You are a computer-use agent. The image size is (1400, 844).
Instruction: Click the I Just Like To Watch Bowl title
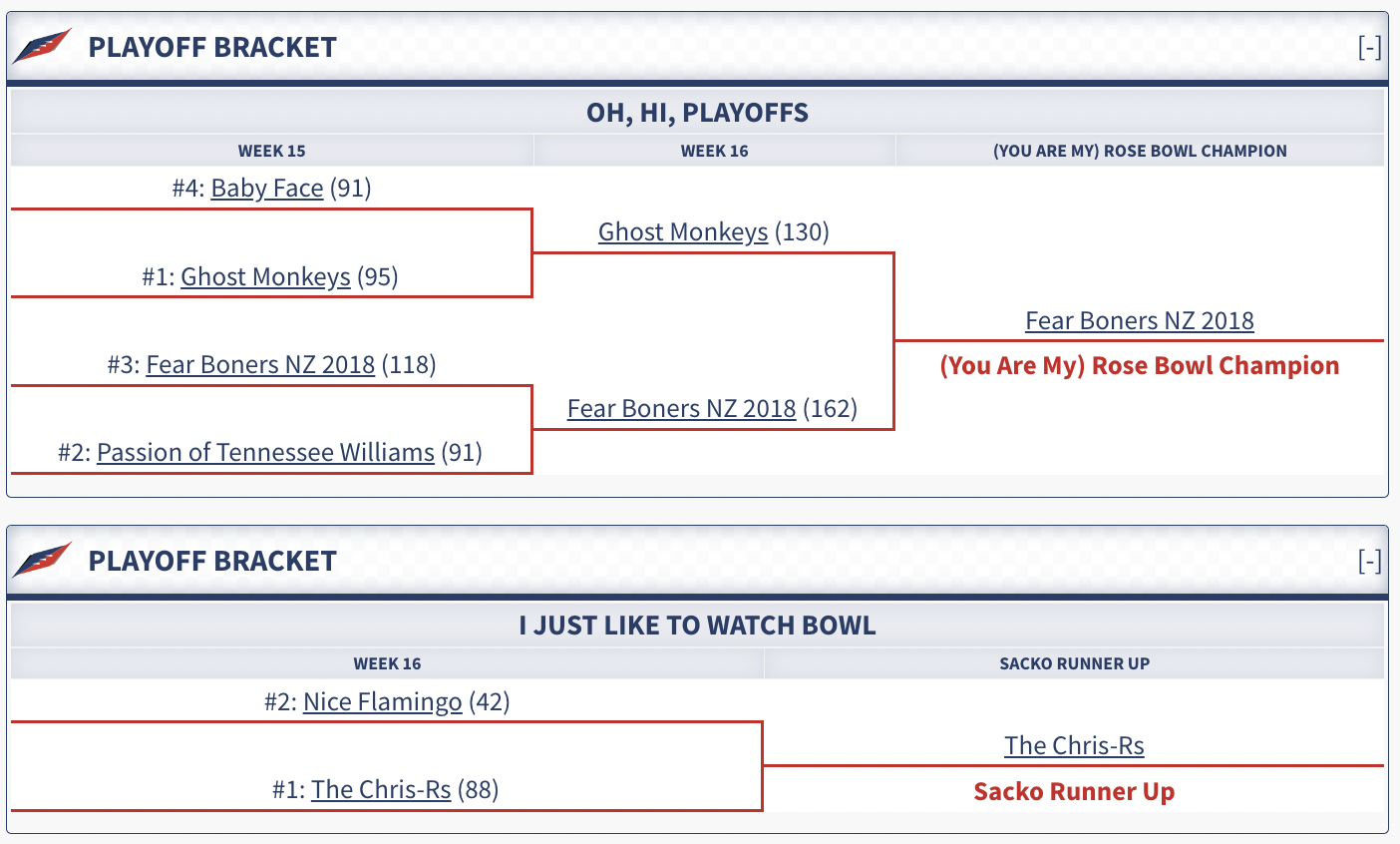(697, 627)
